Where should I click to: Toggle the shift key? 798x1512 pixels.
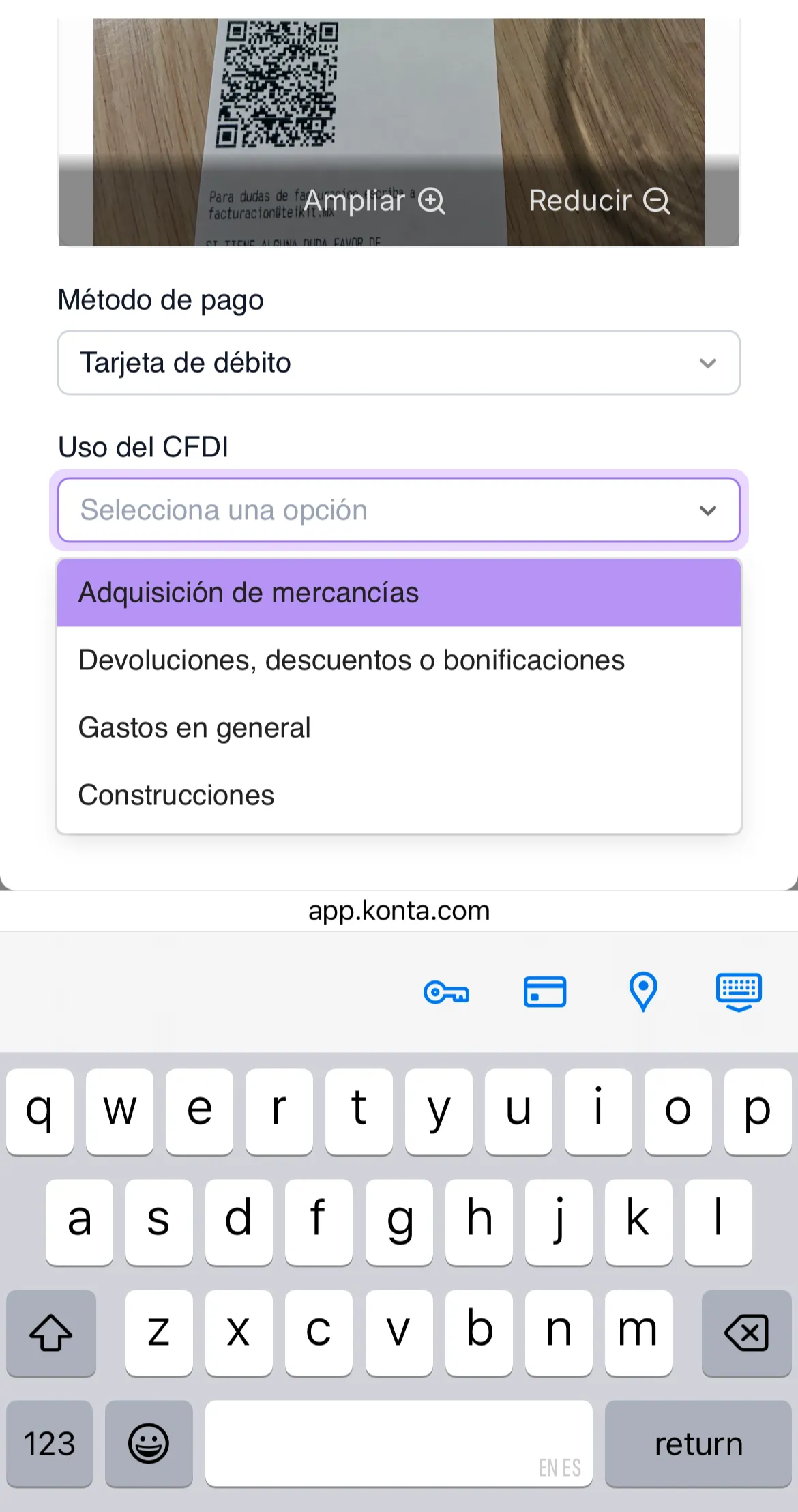[x=51, y=1332]
